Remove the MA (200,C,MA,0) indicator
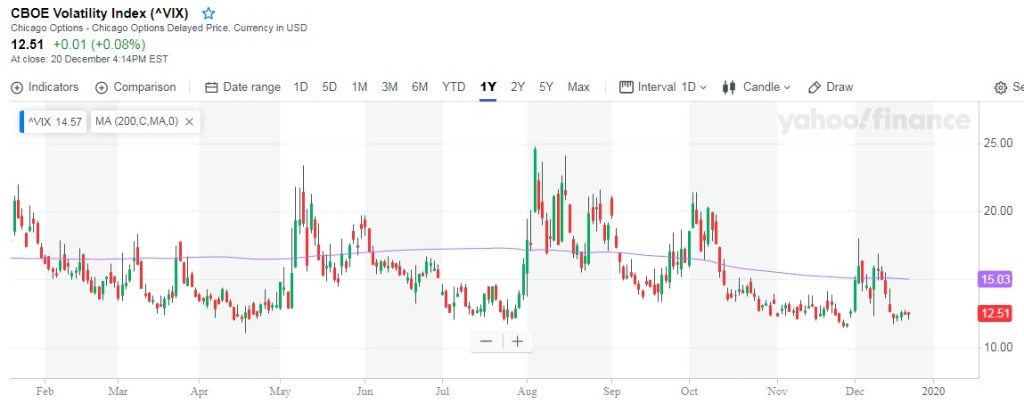The image size is (1024, 412). pos(189,121)
